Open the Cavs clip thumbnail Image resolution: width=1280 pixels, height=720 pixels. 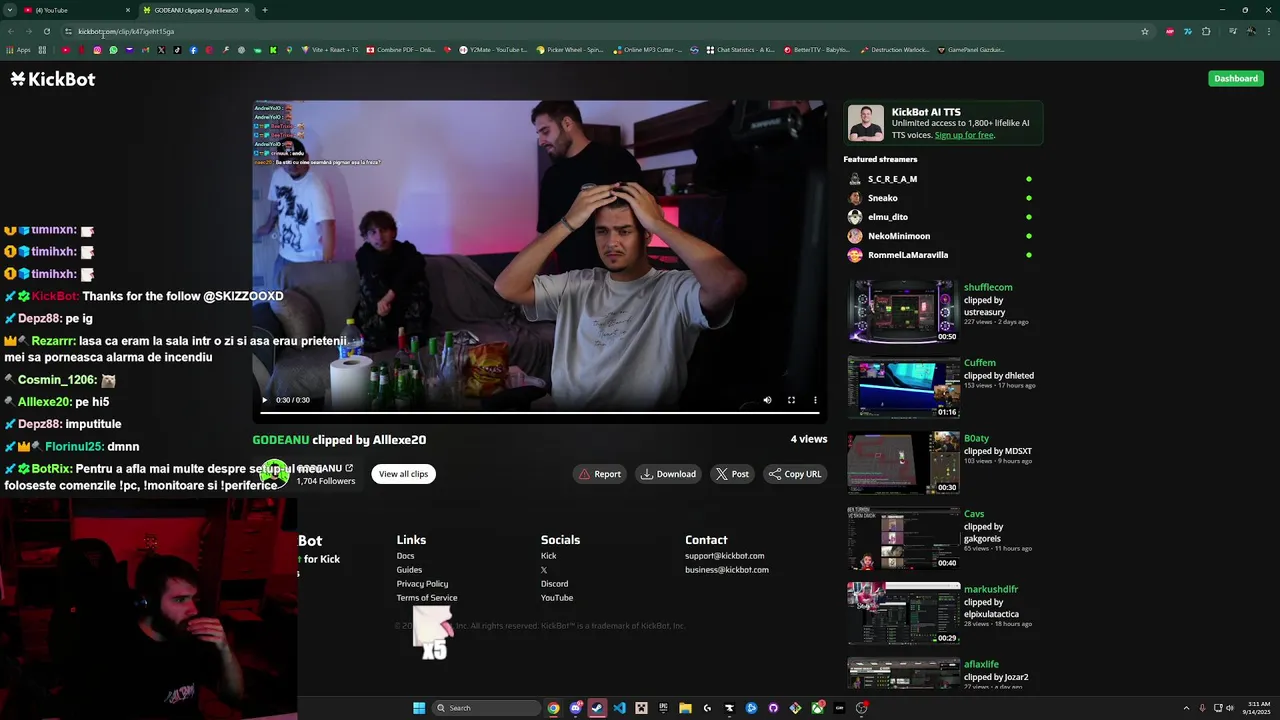903,538
